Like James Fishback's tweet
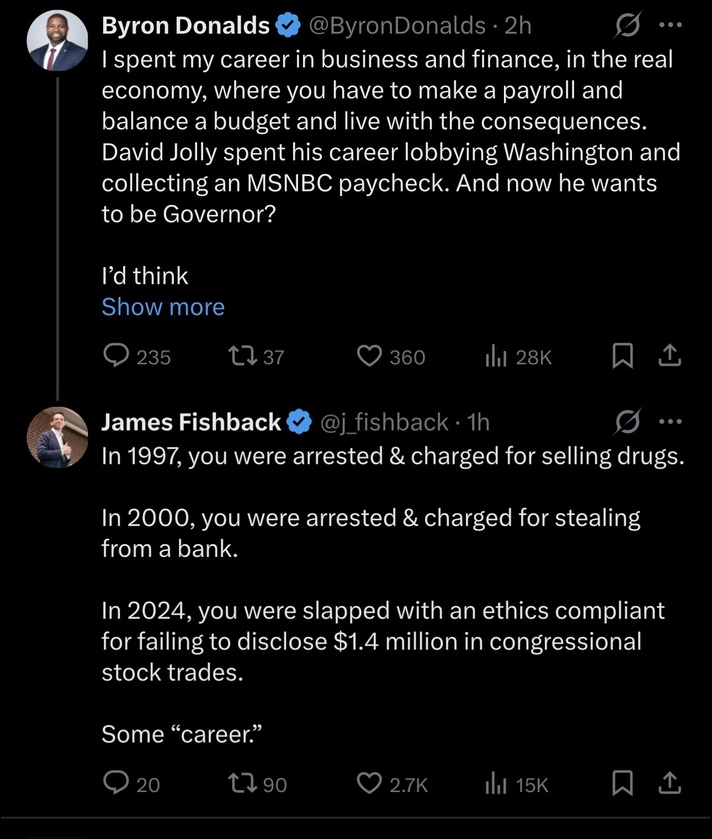 (x=393, y=784)
